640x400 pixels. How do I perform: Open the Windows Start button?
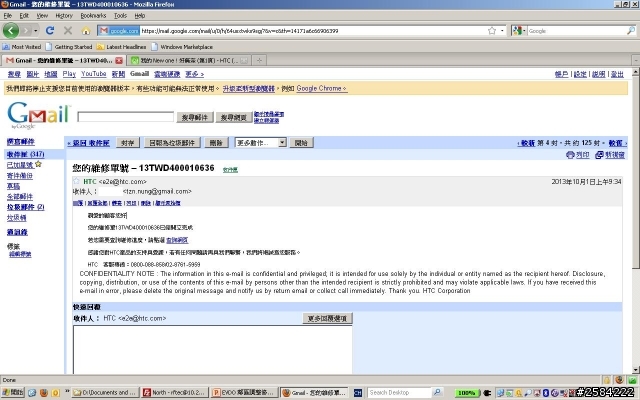(x=13, y=392)
